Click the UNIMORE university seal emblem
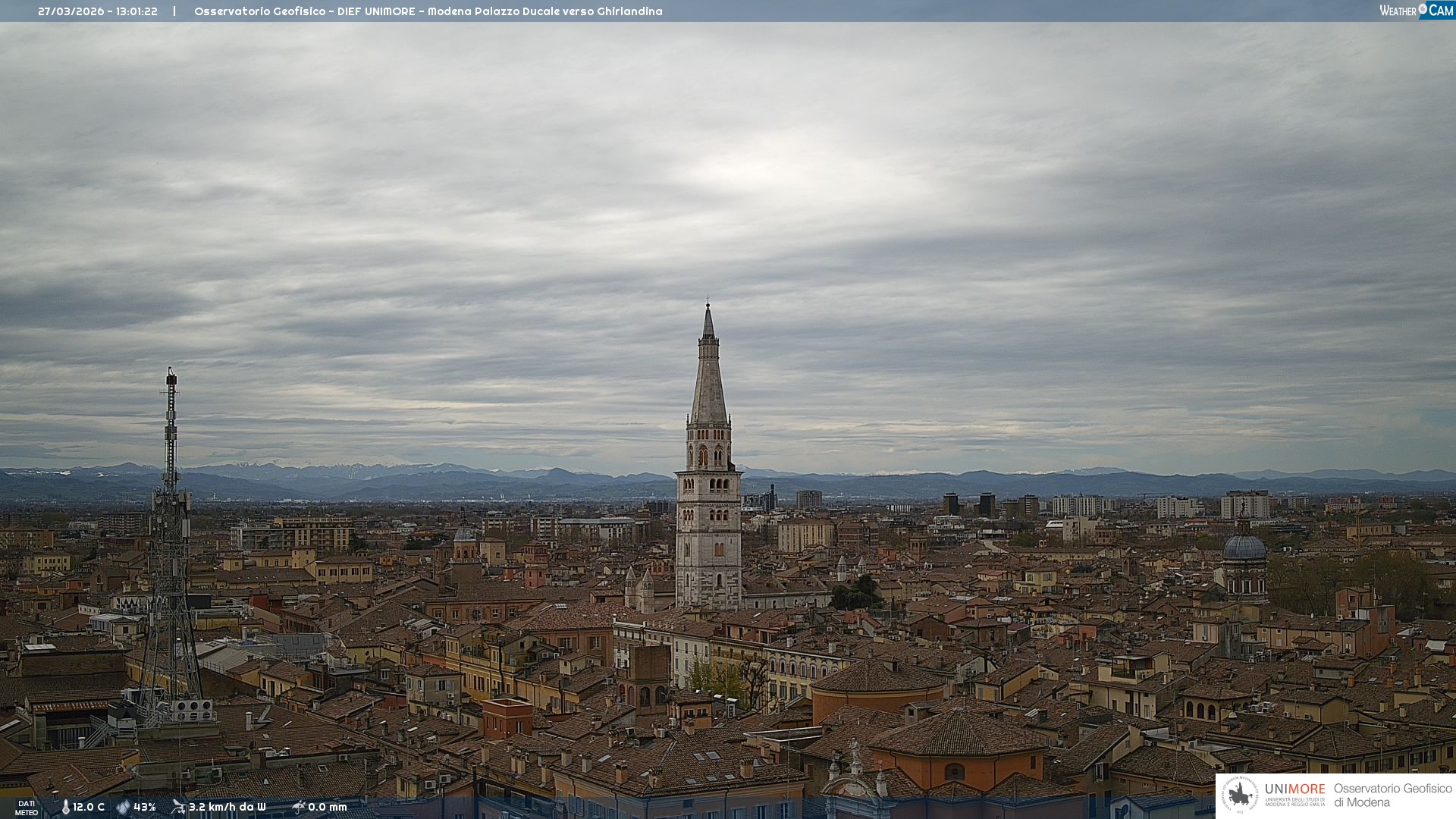Image resolution: width=1456 pixels, height=819 pixels. tap(1240, 795)
